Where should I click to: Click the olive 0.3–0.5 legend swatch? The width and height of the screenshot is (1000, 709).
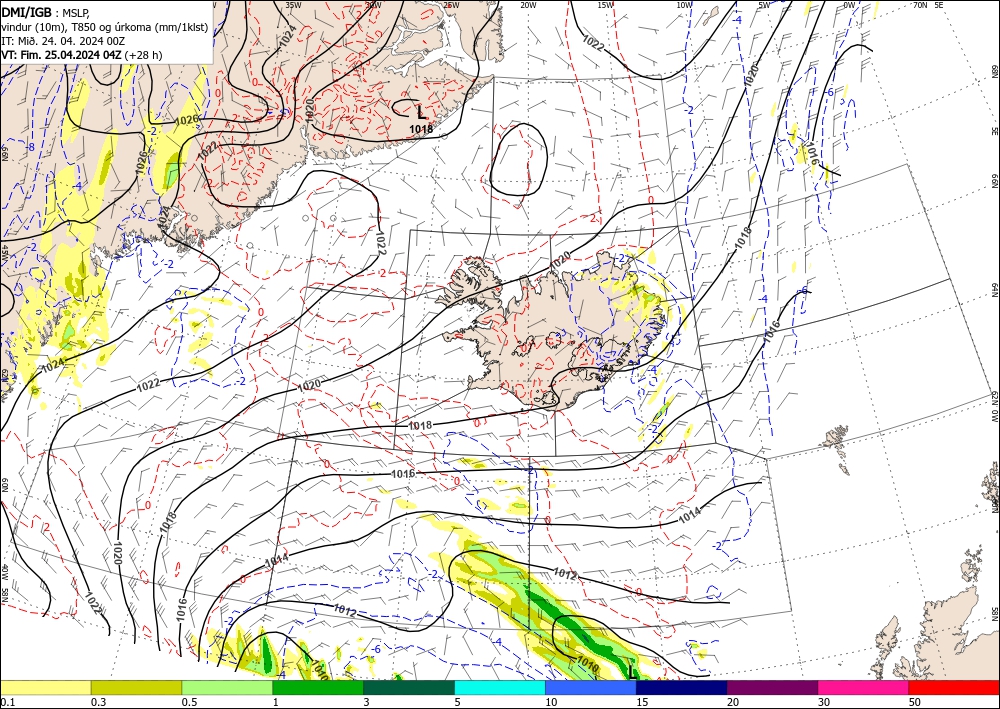(136, 687)
